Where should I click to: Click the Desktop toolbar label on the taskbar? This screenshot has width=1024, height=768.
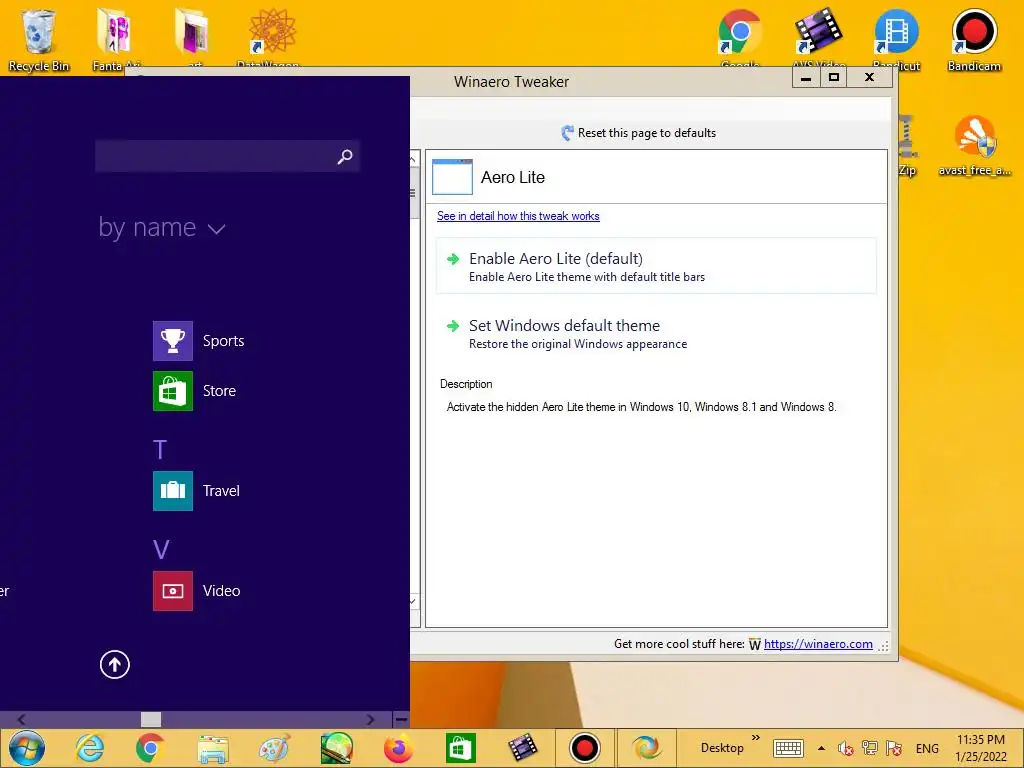coord(722,748)
